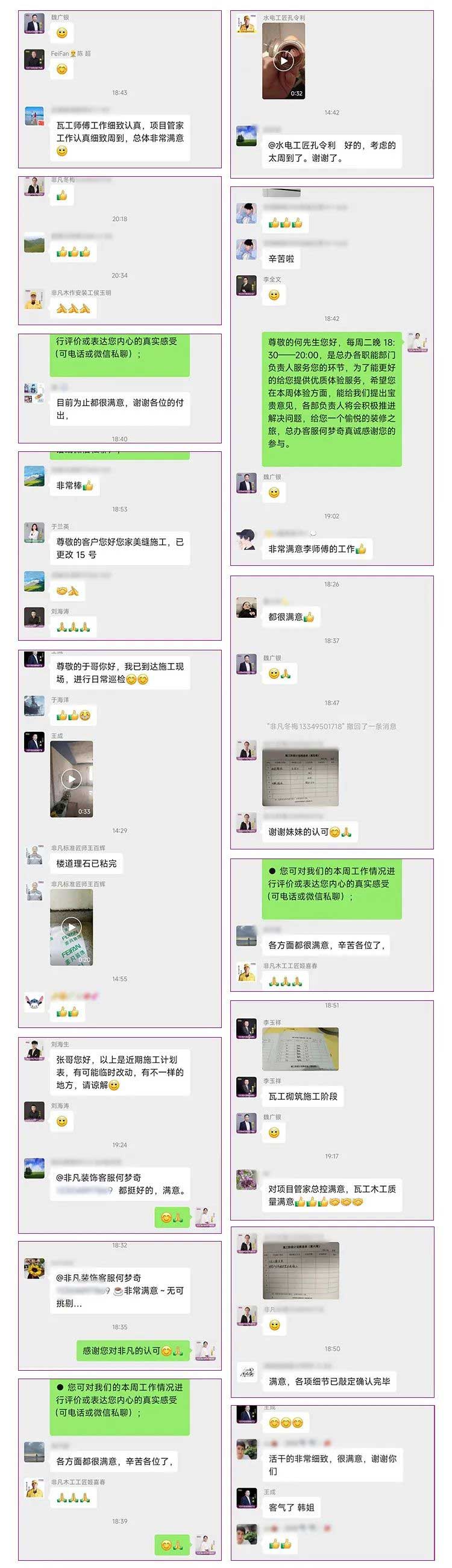The image size is (452, 1568).
Task: Open 李玉祥's form photo thumbnail
Action: click(x=301, y=1049)
